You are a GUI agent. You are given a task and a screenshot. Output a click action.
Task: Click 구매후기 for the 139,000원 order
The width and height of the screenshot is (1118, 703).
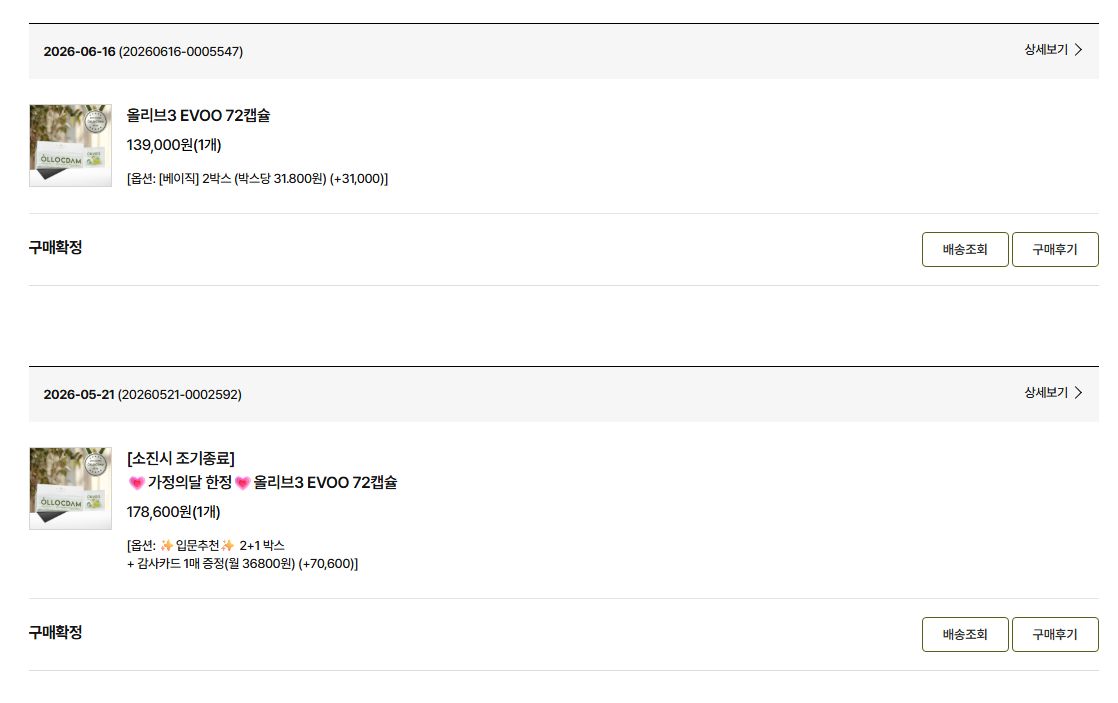(x=1055, y=250)
